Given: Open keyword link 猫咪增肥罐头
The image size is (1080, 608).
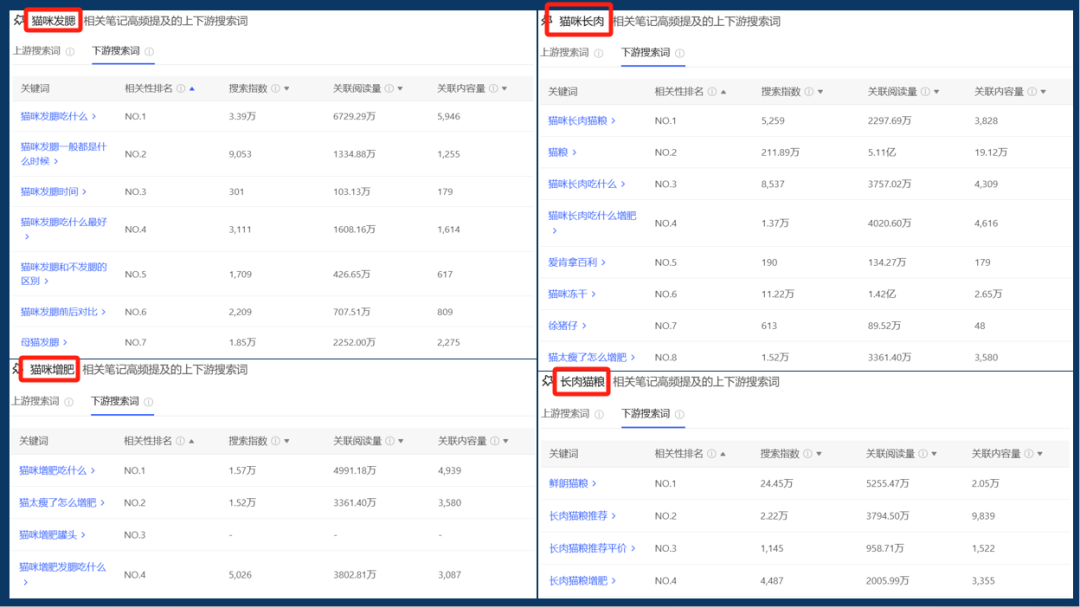Looking at the screenshot, I should point(53,534).
